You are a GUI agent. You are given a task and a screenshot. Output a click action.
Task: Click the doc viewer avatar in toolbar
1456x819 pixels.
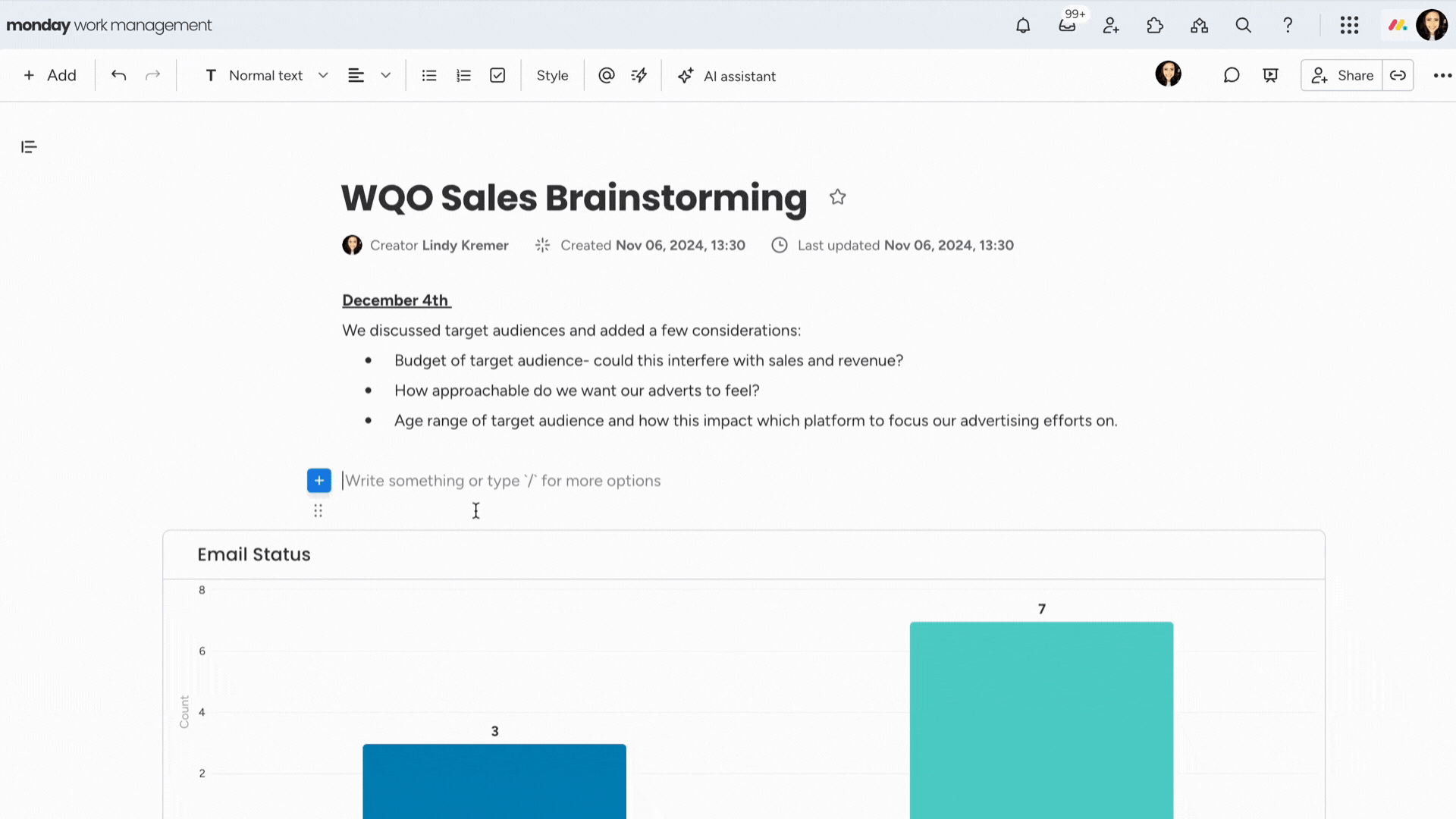(1168, 74)
